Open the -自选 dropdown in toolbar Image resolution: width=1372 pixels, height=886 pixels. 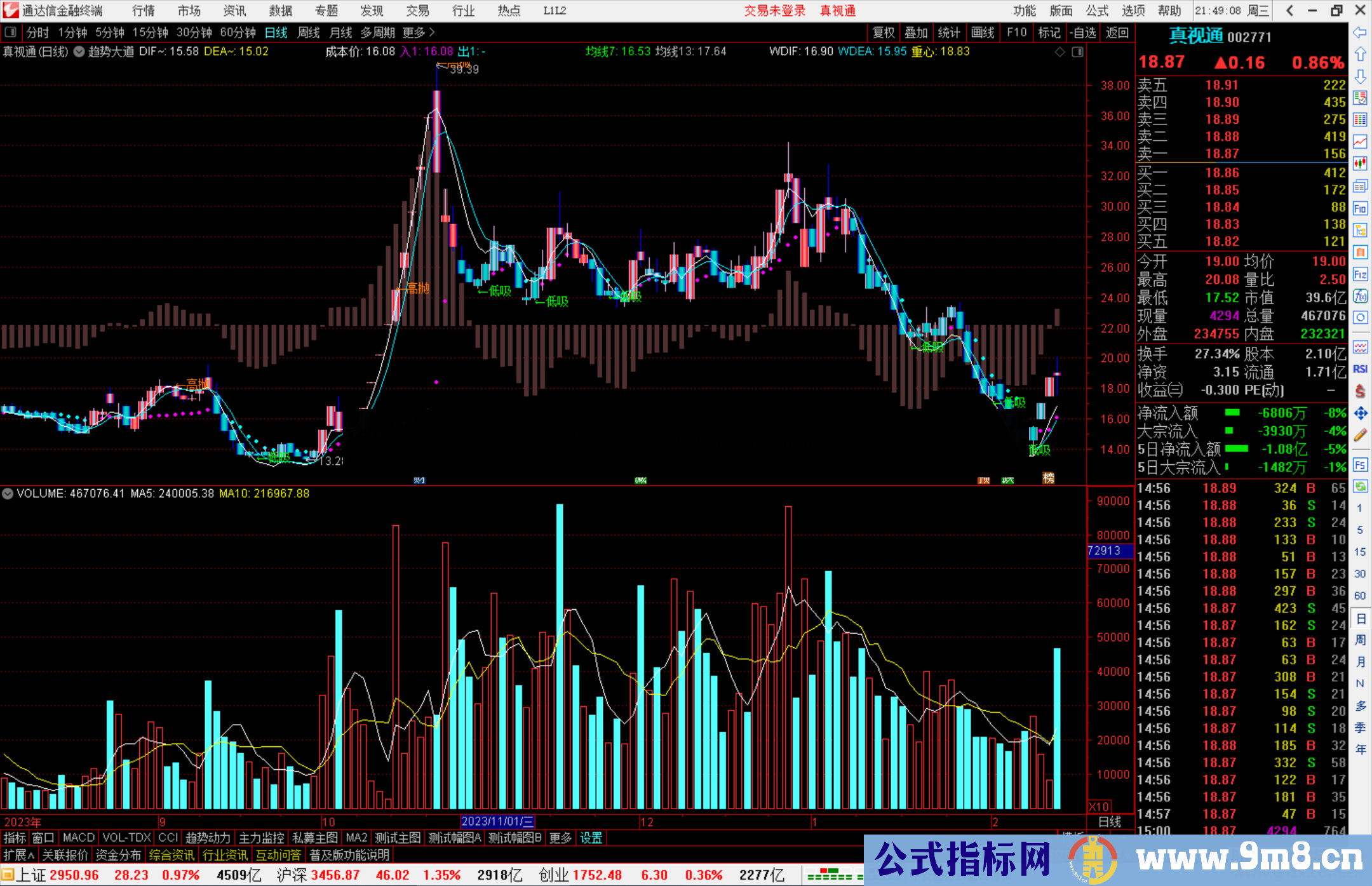1083,32
